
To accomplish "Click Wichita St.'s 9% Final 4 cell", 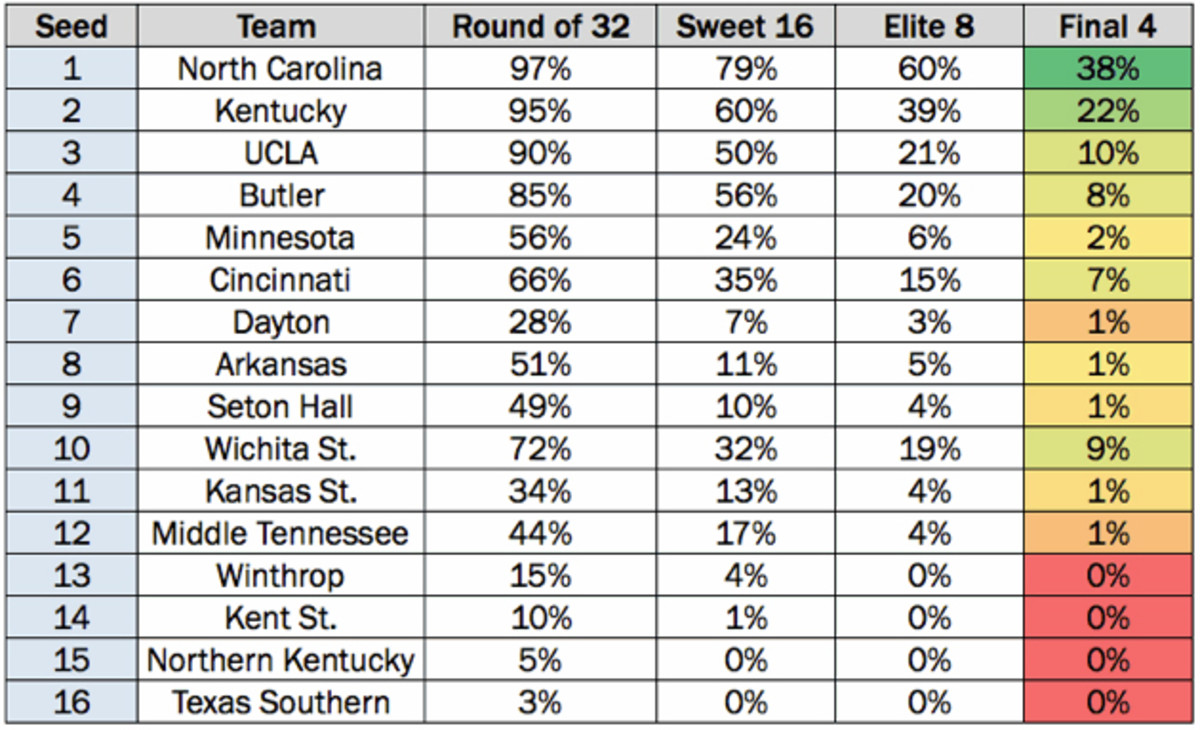I will click(1108, 449).
